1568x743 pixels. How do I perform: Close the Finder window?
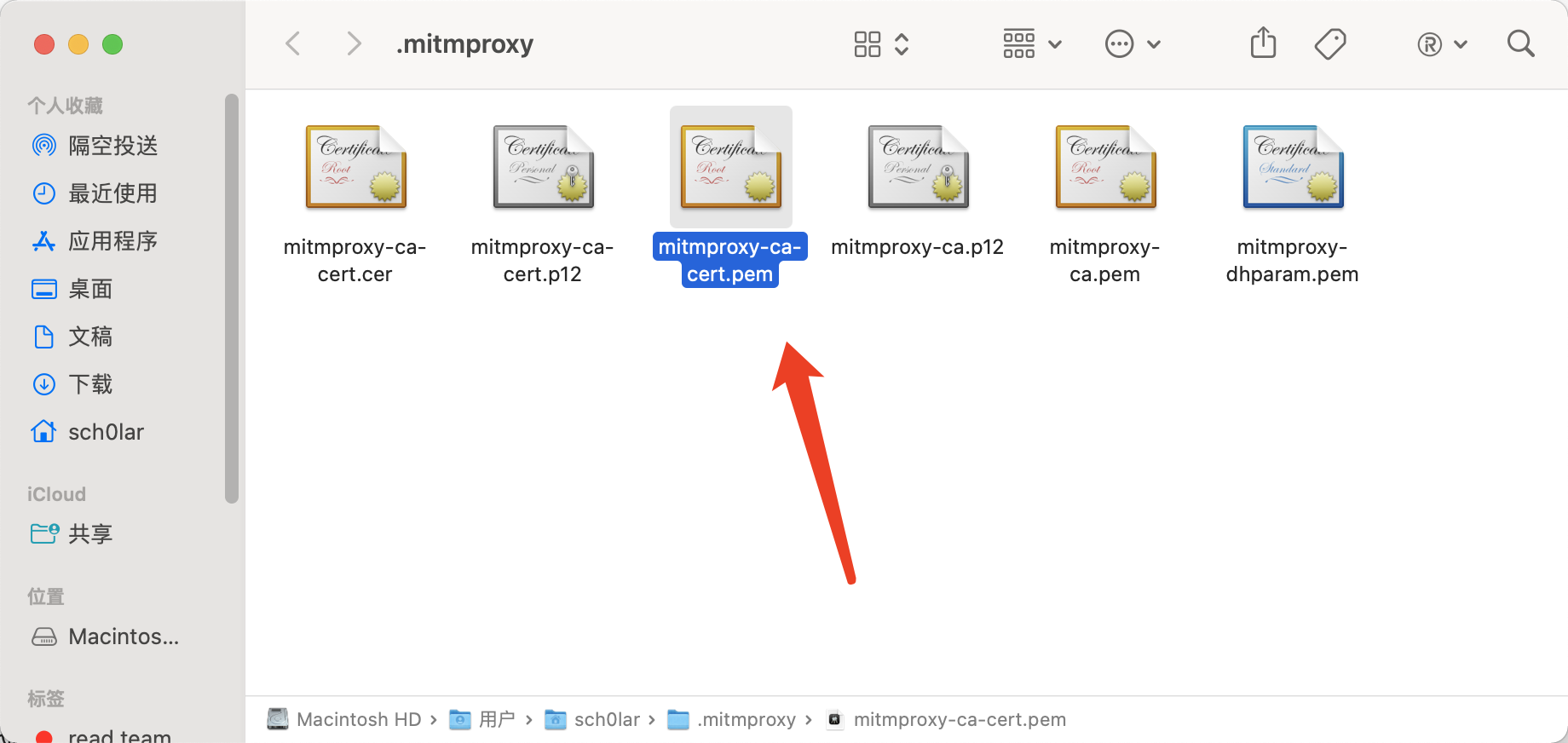pos(44,44)
